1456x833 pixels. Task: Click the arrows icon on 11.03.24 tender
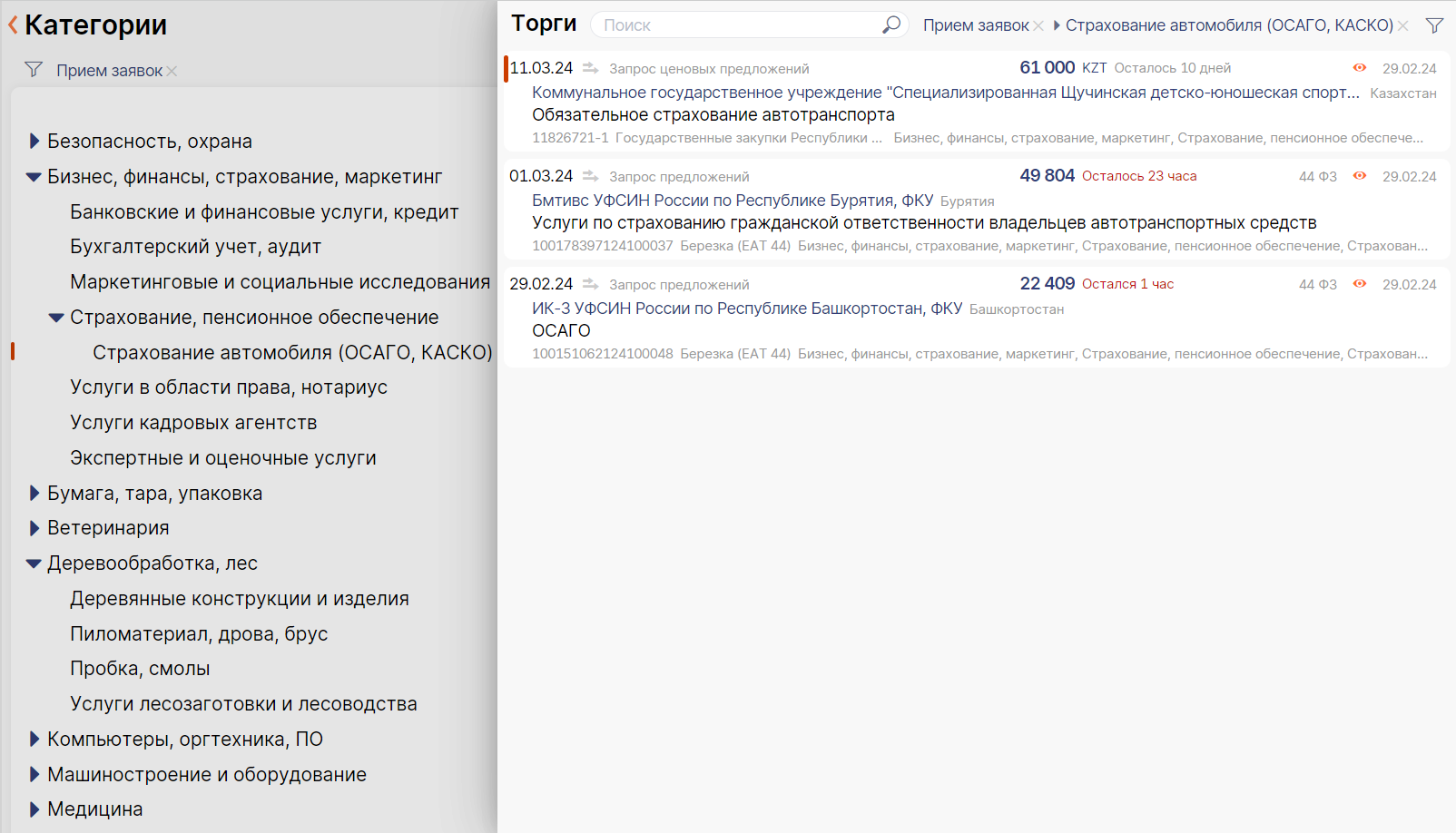point(590,68)
